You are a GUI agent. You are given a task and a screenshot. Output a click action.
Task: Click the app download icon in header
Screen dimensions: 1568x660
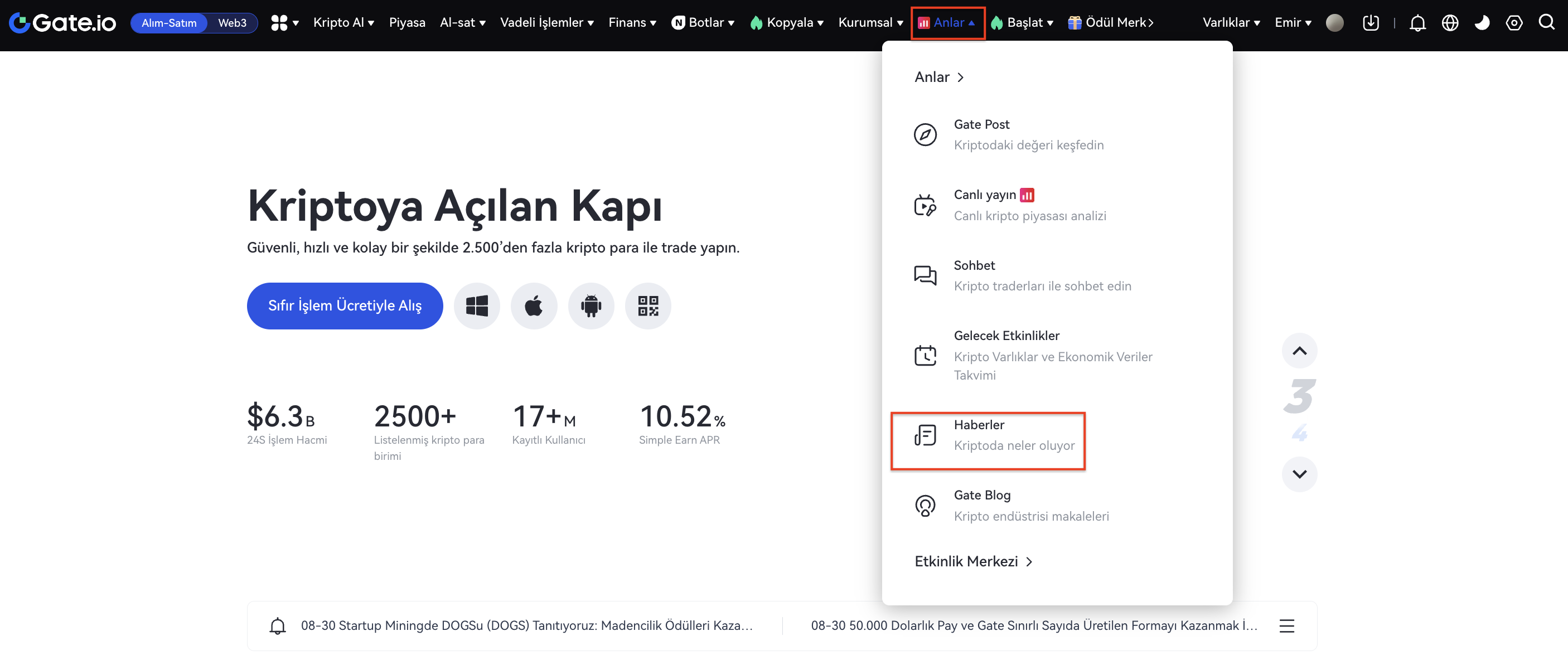[x=1370, y=23]
